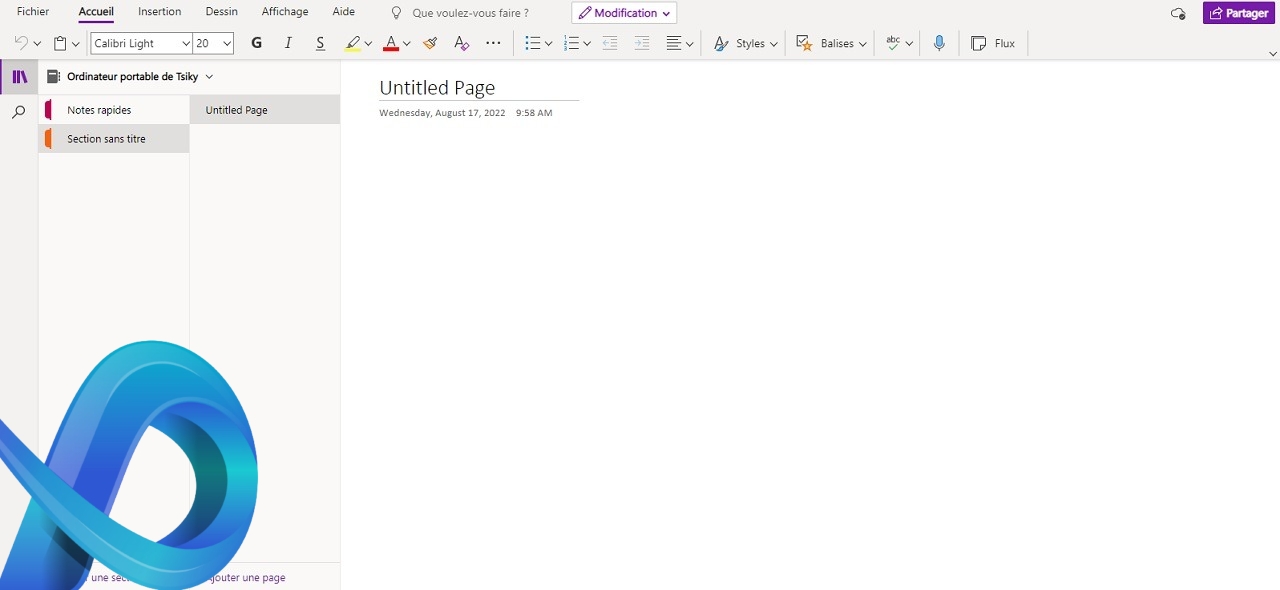1280x590 pixels.
Task: Switch to the Insertion tab
Action: (x=160, y=12)
